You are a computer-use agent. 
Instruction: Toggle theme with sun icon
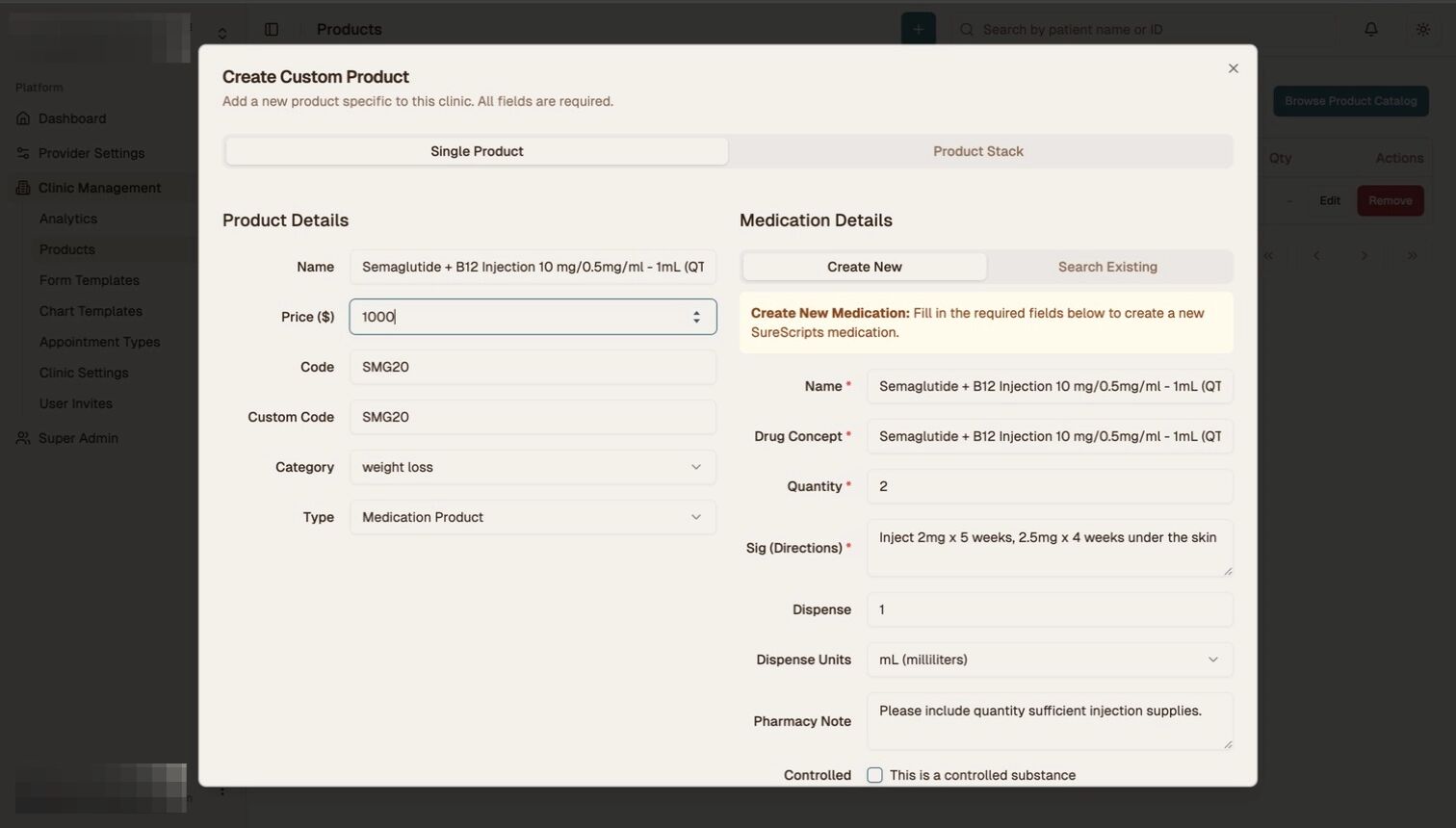coord(1423,30)
